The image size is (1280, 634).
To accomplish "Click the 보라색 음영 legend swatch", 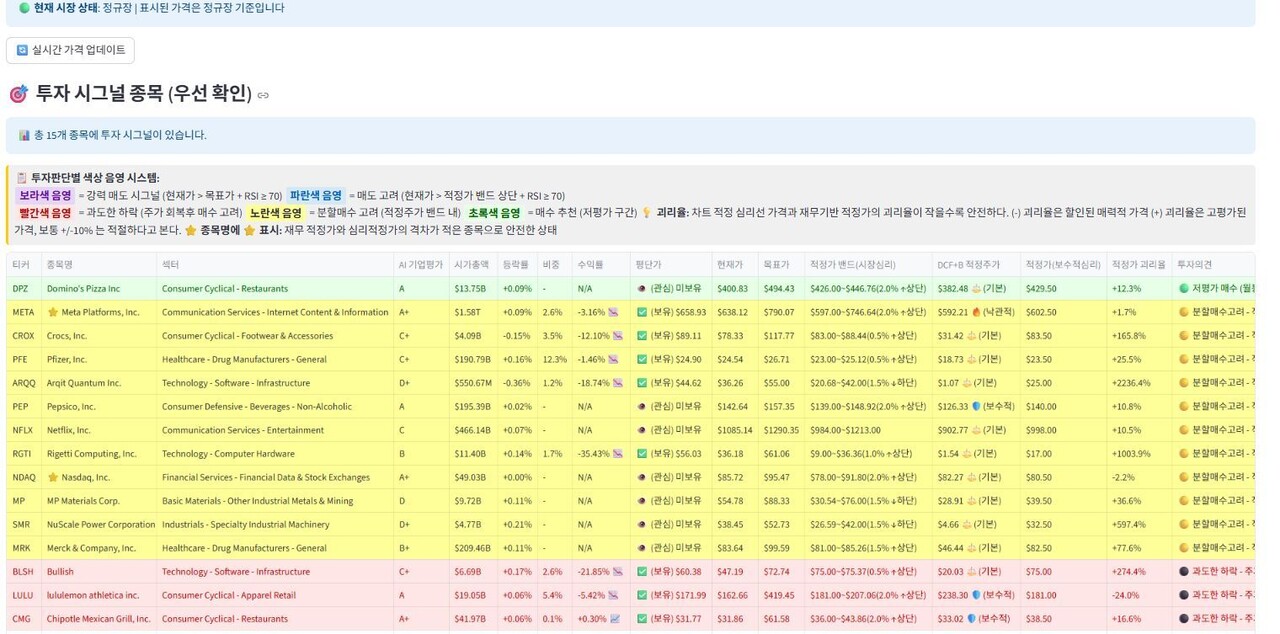I will pyautogui.click(x=45, y=196).
